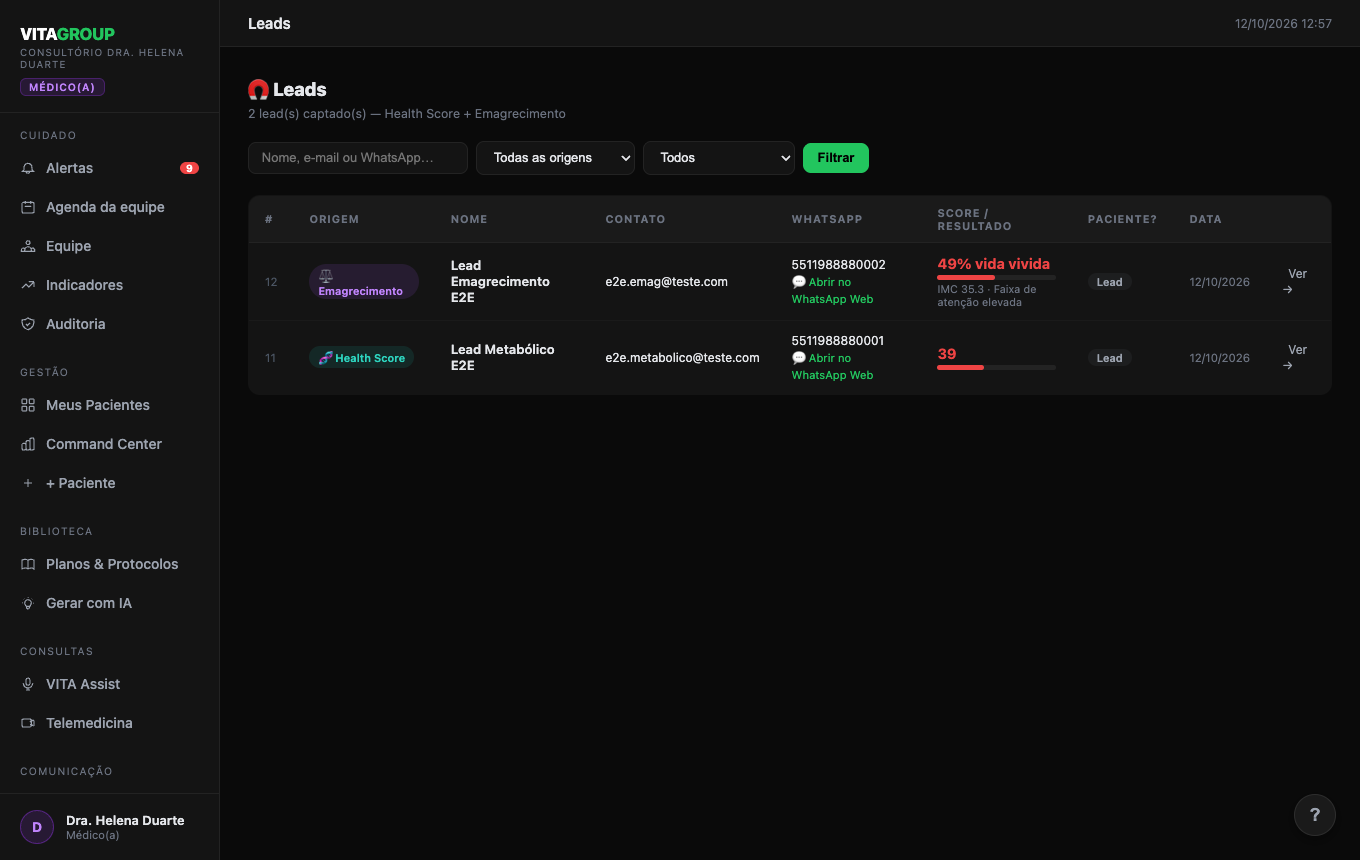Open the Todos filter dropdown
The height and width of the screenshot is (860, 1360).
tap(719, 158)
